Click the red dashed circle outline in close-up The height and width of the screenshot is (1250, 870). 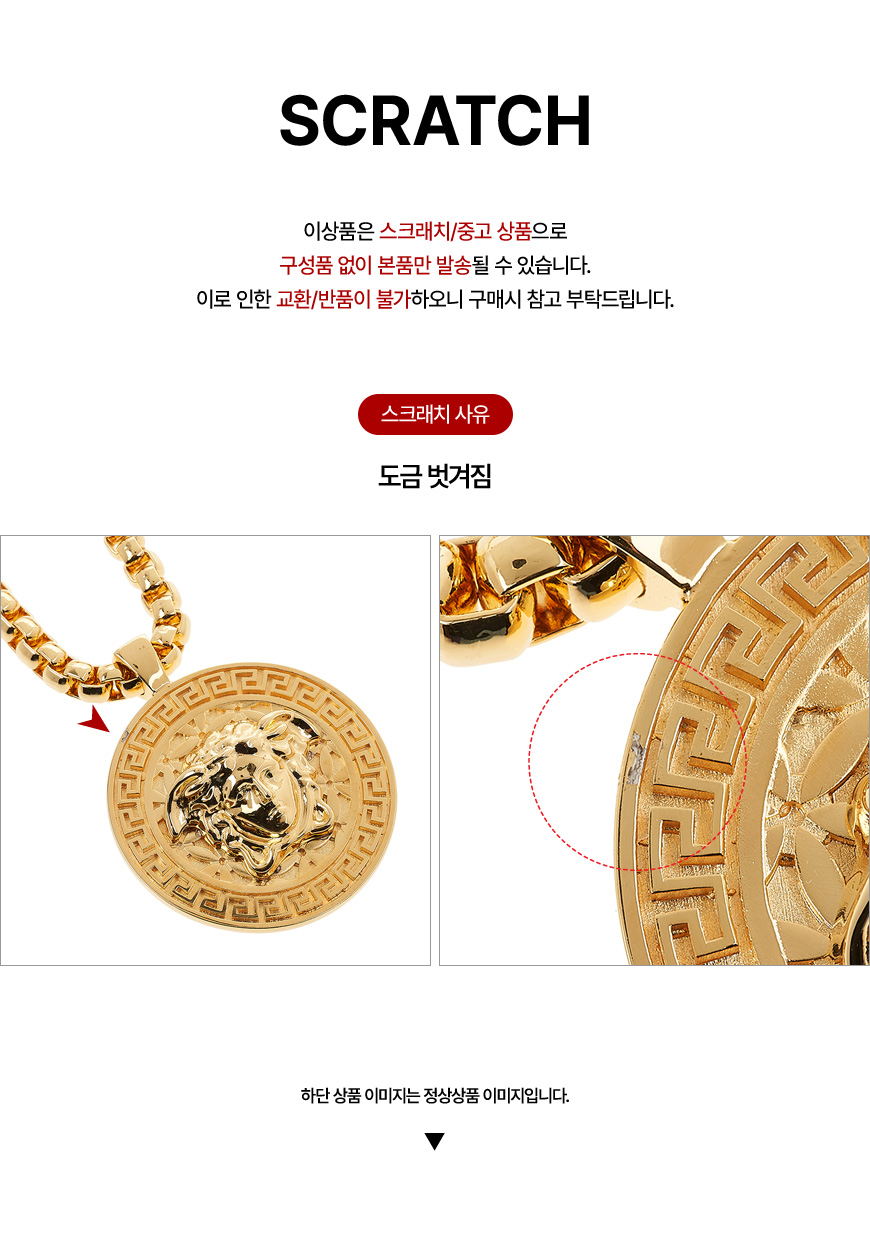(x=639, y=762)
